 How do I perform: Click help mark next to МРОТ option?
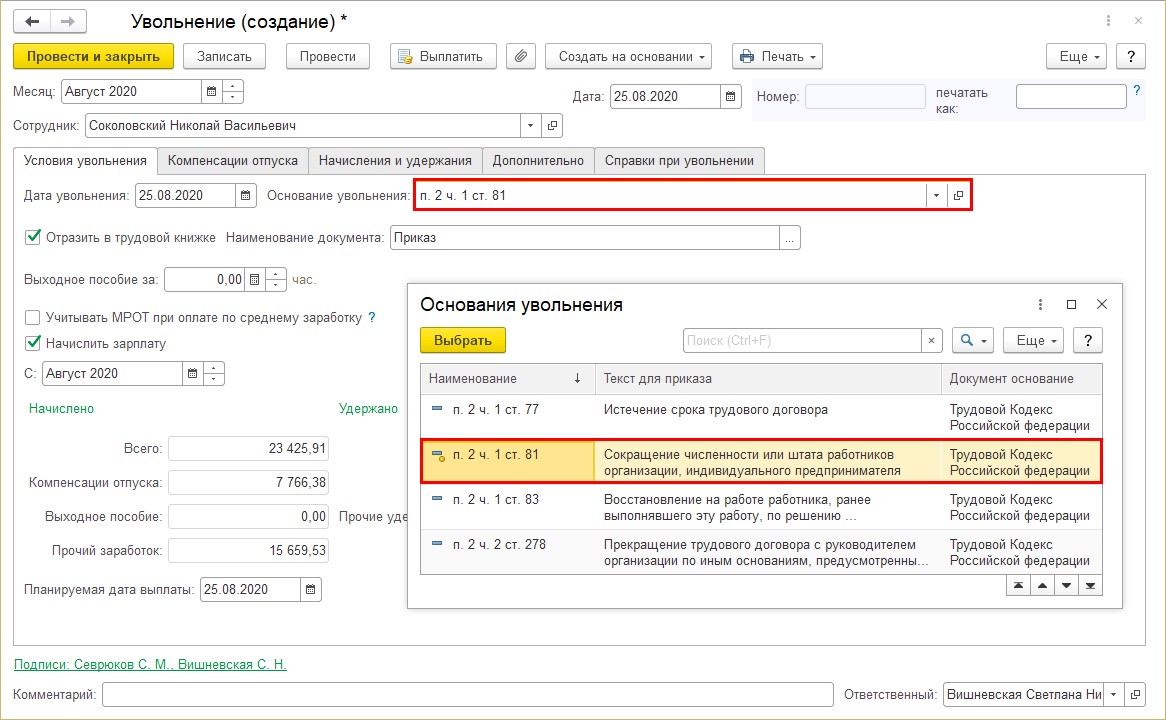coord(372,318)
